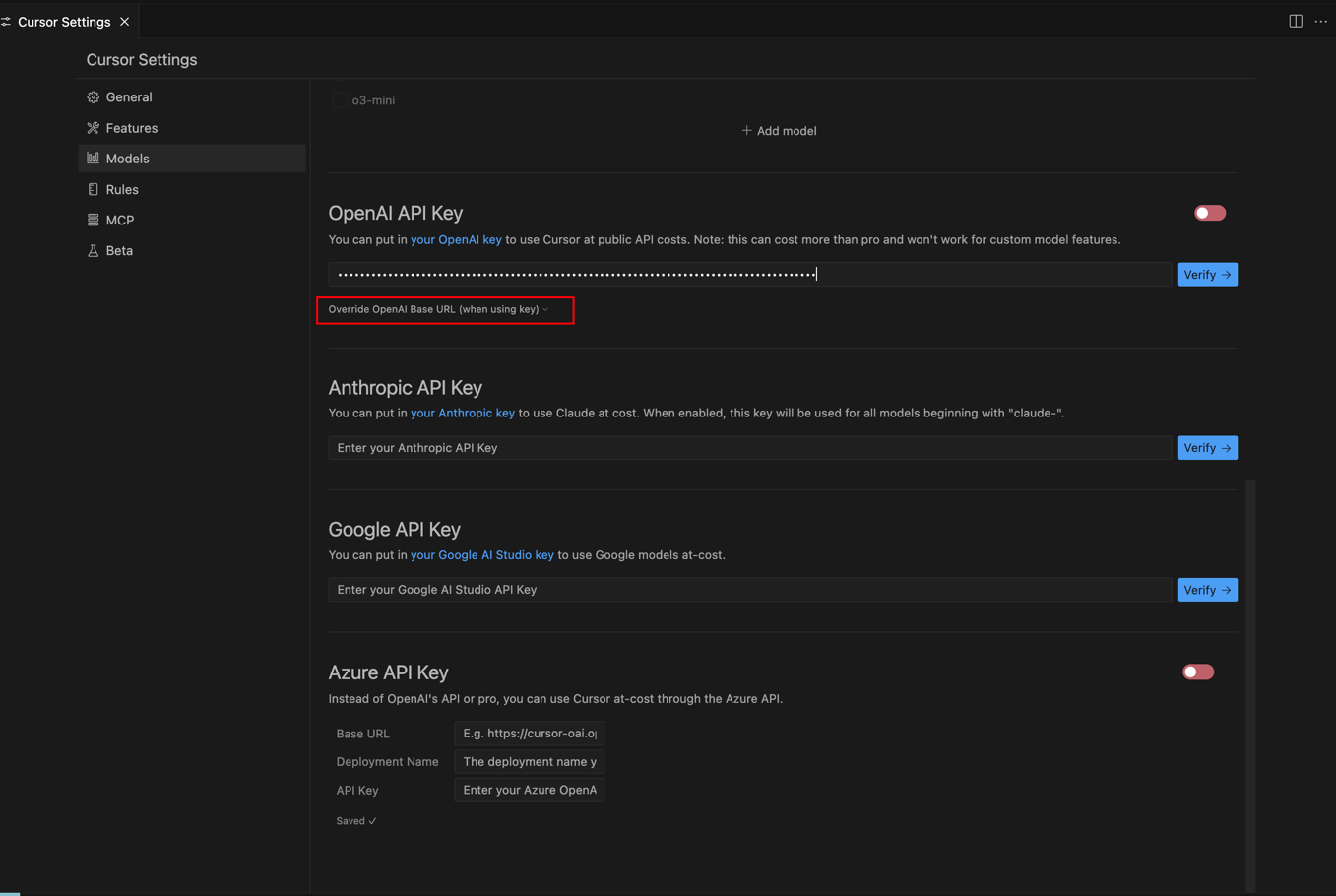Toggle the OpenAI API Key switch
The height and width of the screenshot is (896, 1336).
(x=1210, y=213)
